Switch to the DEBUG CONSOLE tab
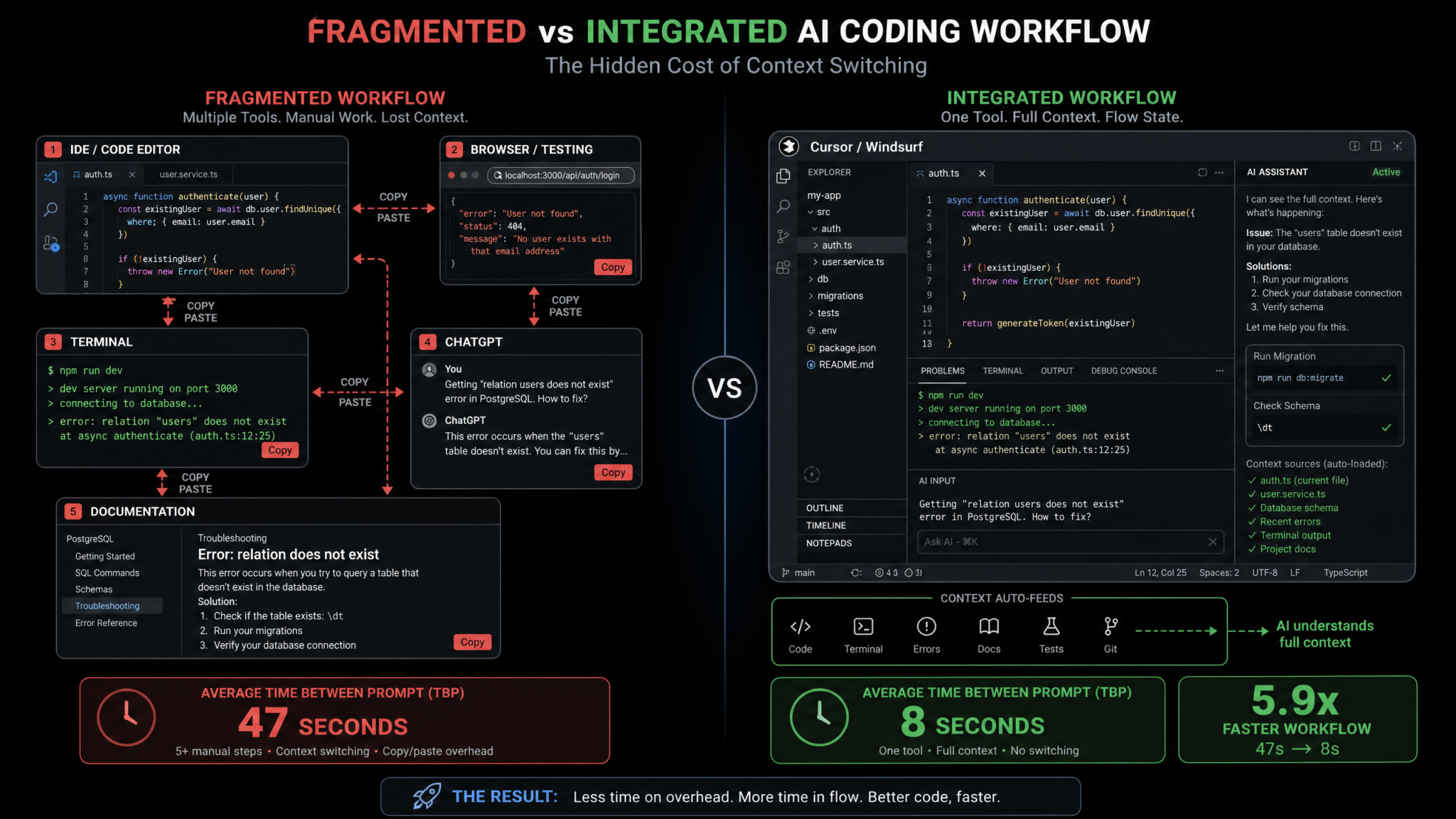This screenshot has width=1456, height=819. (x=1123, y=370)
